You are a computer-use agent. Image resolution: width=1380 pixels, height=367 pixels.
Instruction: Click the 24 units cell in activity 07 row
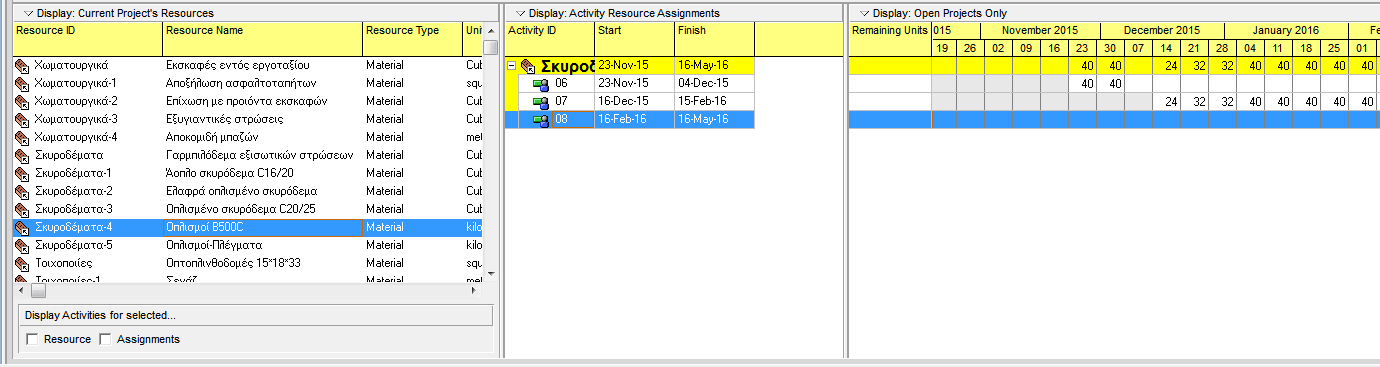pyautogui.click(x=1167, y=102)
